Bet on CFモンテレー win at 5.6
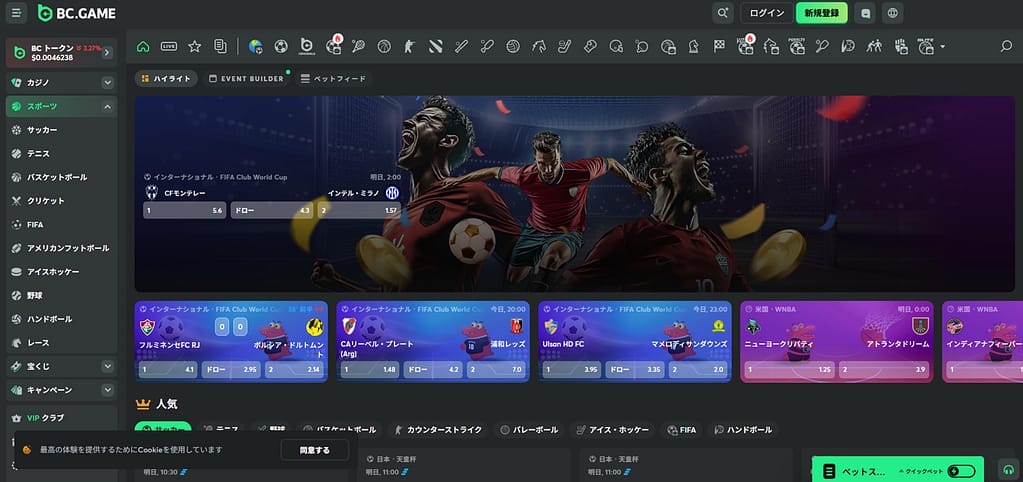 (185, 211)
